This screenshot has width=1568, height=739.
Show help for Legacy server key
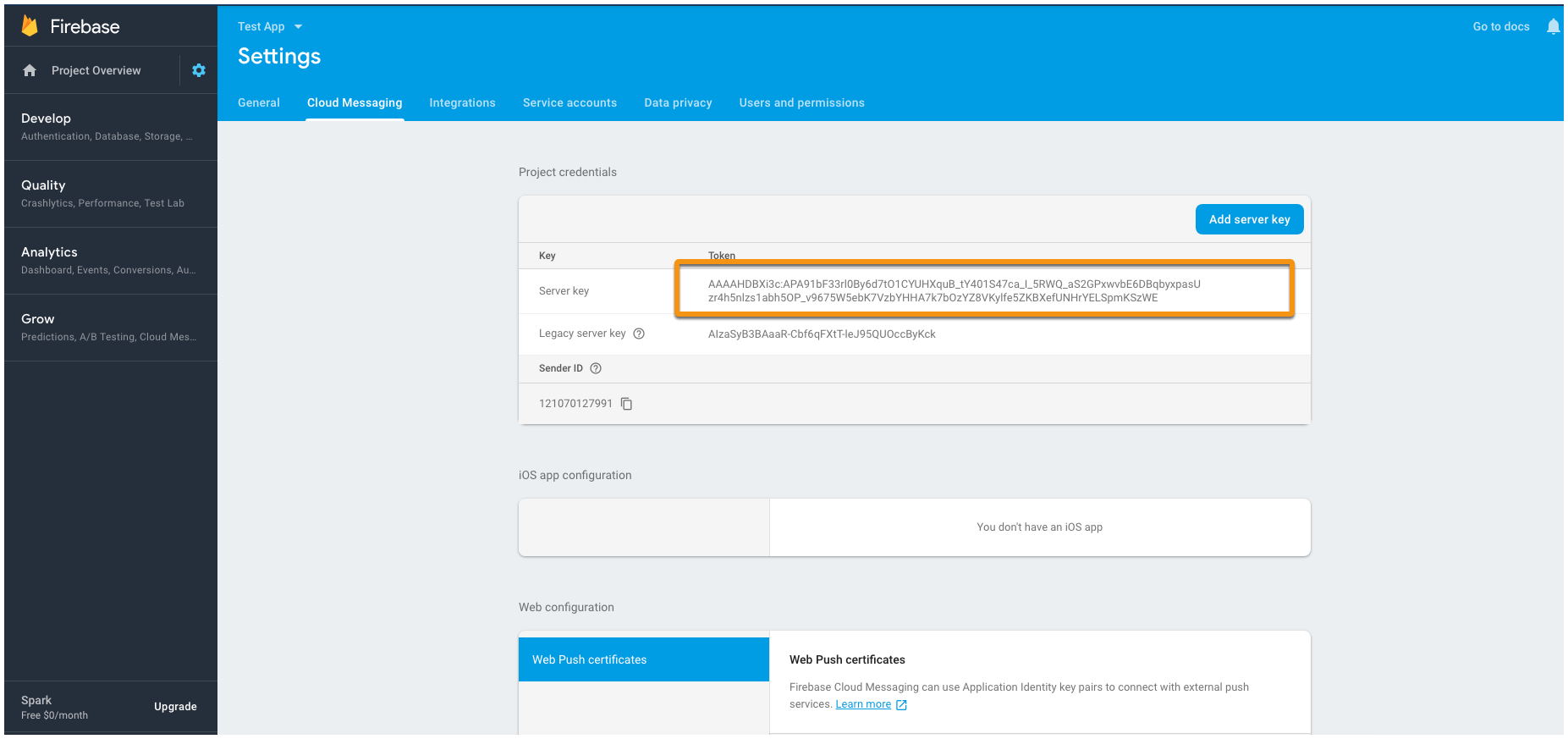tap(639, 334)
